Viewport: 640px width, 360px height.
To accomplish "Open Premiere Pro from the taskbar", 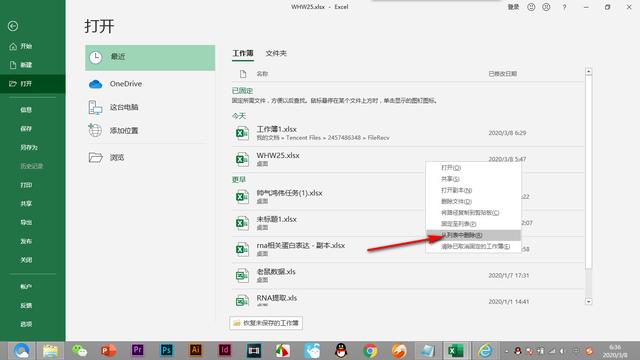I will coord(138,350).
